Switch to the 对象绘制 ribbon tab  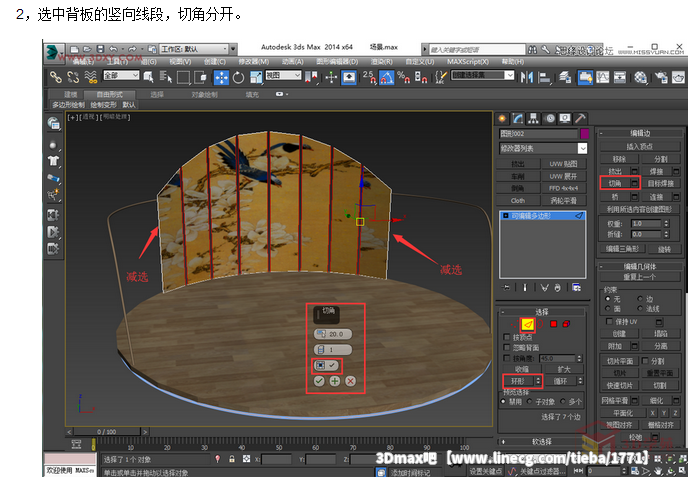point(204,94)
